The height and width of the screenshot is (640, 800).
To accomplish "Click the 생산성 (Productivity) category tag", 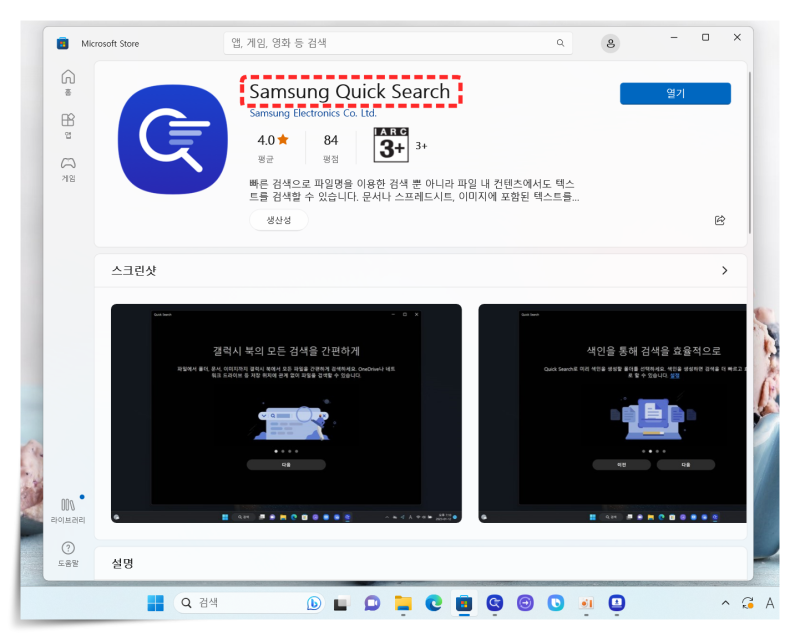I will pos(278,220).
